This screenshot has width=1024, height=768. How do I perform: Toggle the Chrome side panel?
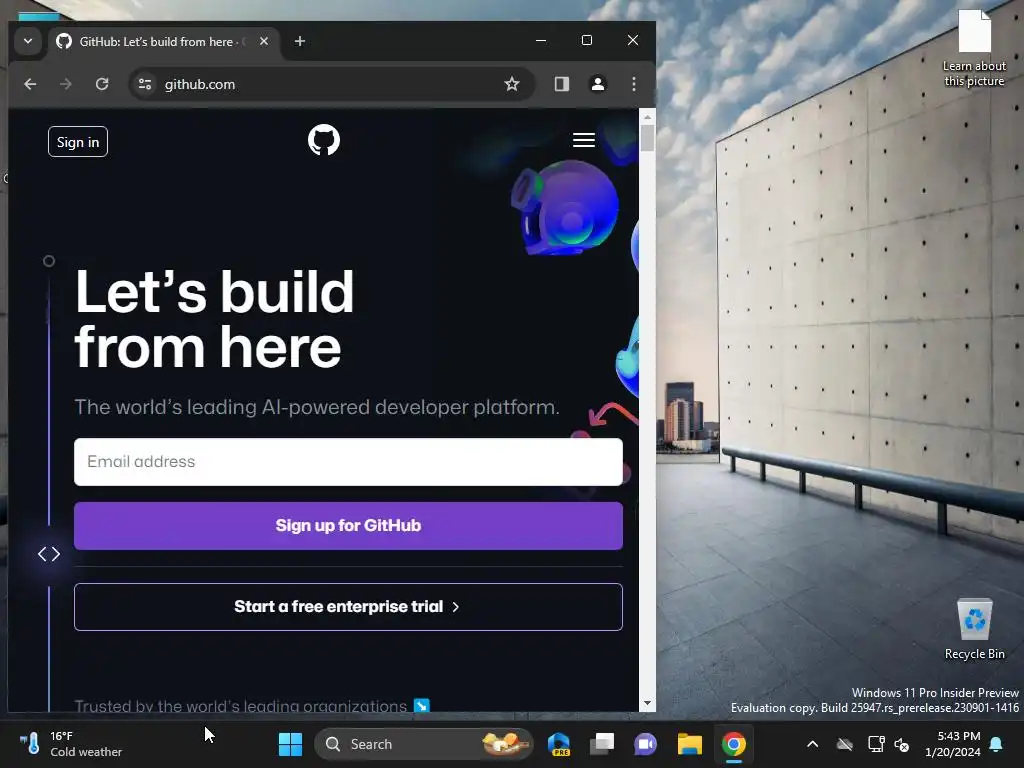562,84
